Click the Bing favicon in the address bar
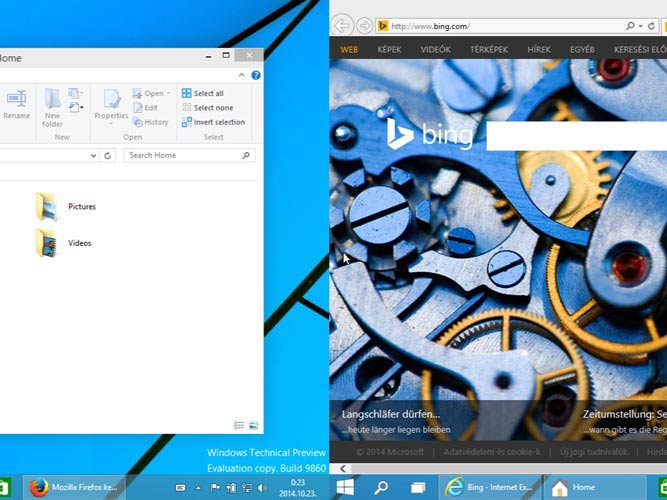The height and width of the screenshot is (500, 667). (x=383, y=26)
